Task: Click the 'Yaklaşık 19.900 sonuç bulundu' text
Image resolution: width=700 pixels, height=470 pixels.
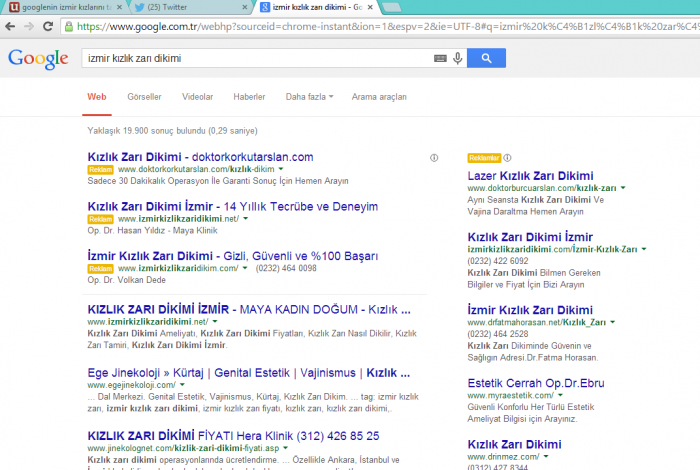Action: click(146, 131)
